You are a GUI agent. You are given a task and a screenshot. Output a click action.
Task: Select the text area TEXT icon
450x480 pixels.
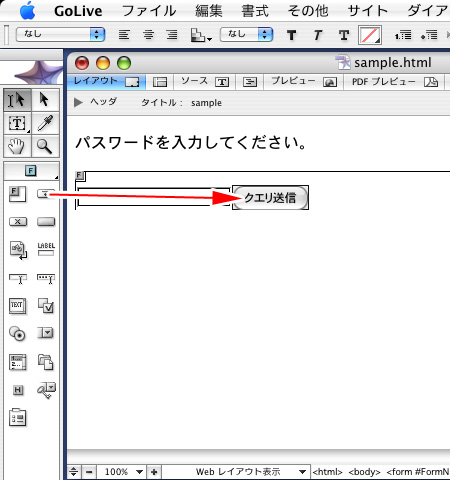point(17,306)
